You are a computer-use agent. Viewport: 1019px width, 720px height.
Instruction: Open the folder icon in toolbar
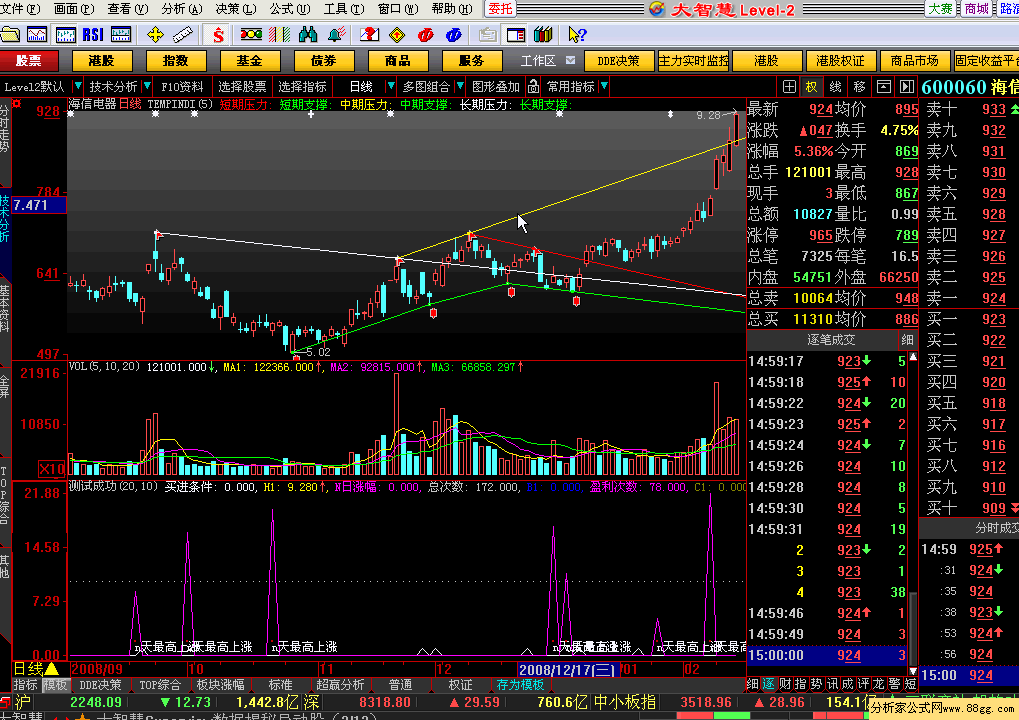pos(10,34)
